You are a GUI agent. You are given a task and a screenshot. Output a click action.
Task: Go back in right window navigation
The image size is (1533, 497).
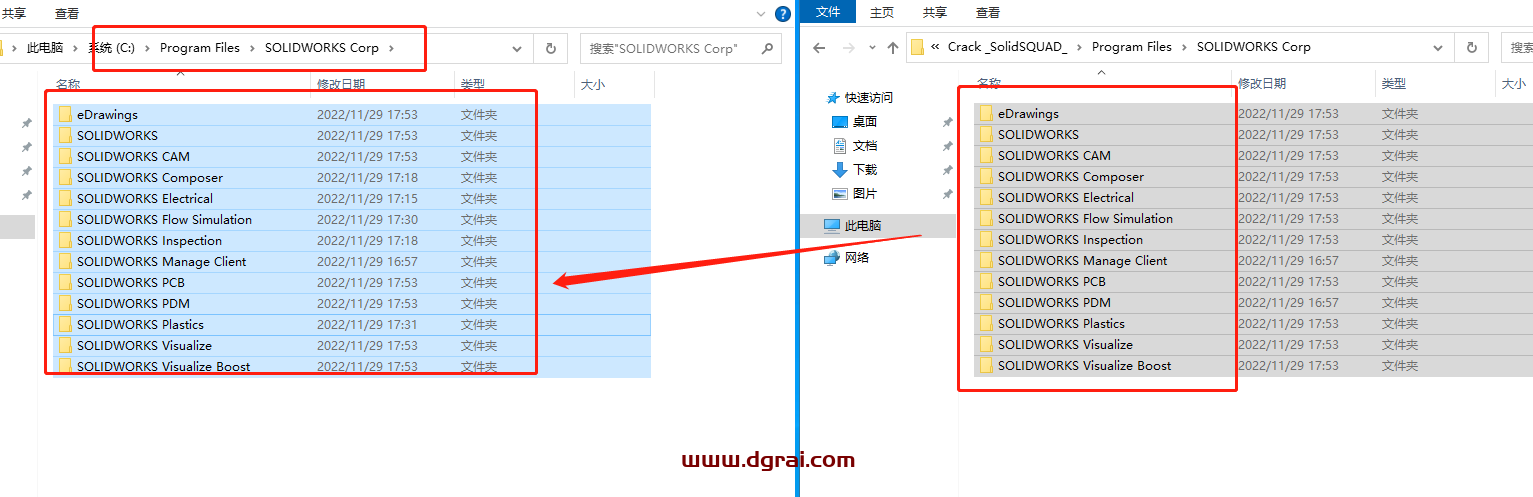(819, 47)
